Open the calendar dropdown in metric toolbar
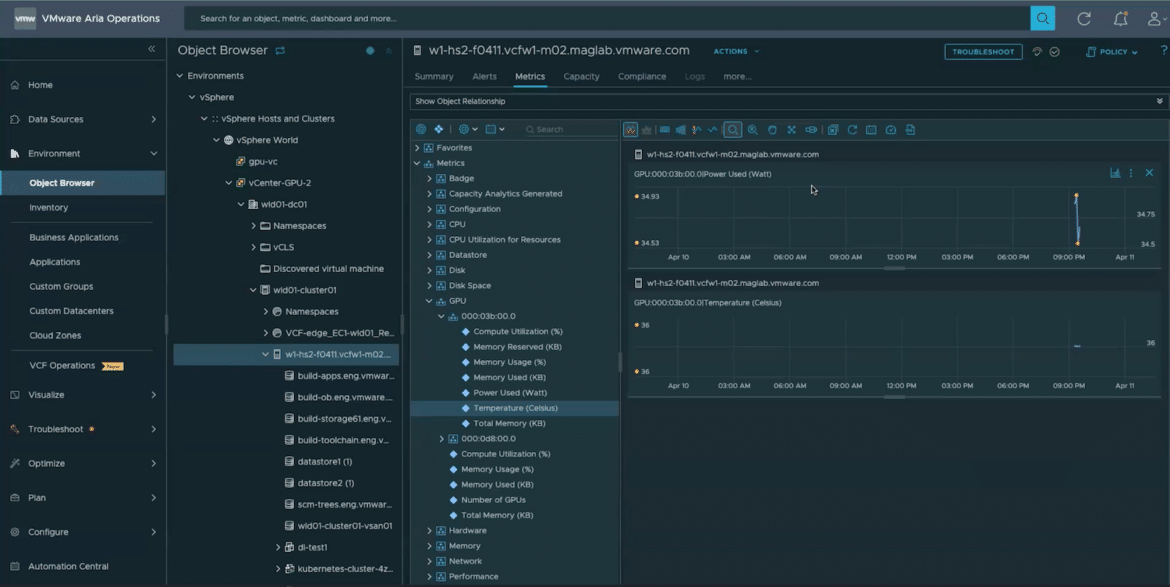The height and width of the screenshot is (587, 1170). coord(495,129)
